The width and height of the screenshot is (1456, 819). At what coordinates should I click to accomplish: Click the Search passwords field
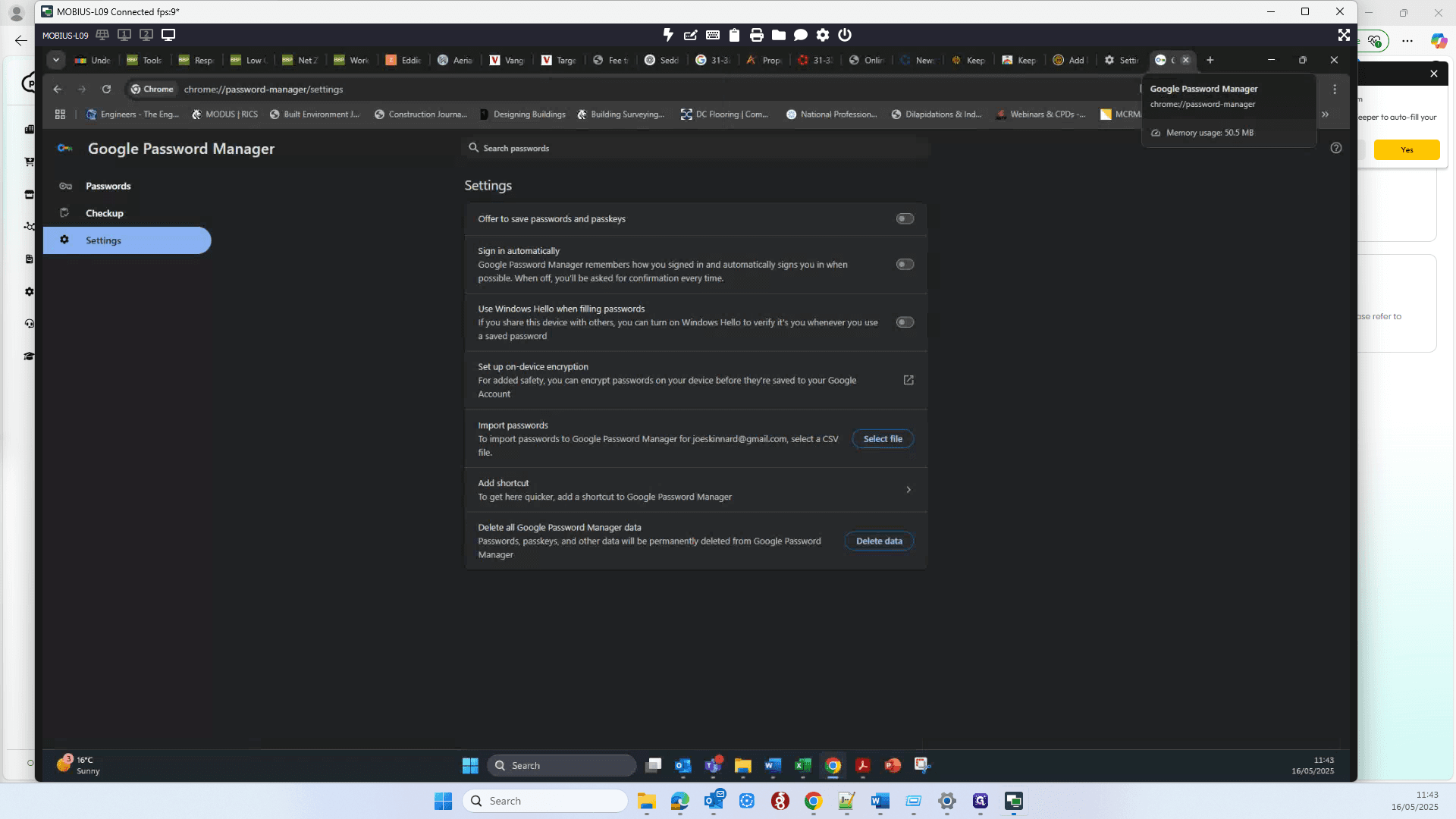695,148
